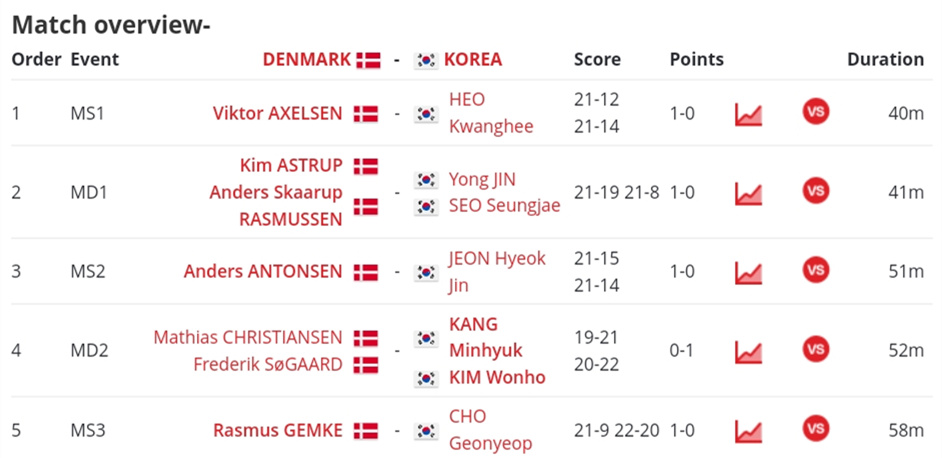
Task: Open score graph for the MS1 match
Action: (x=749, y=114)
